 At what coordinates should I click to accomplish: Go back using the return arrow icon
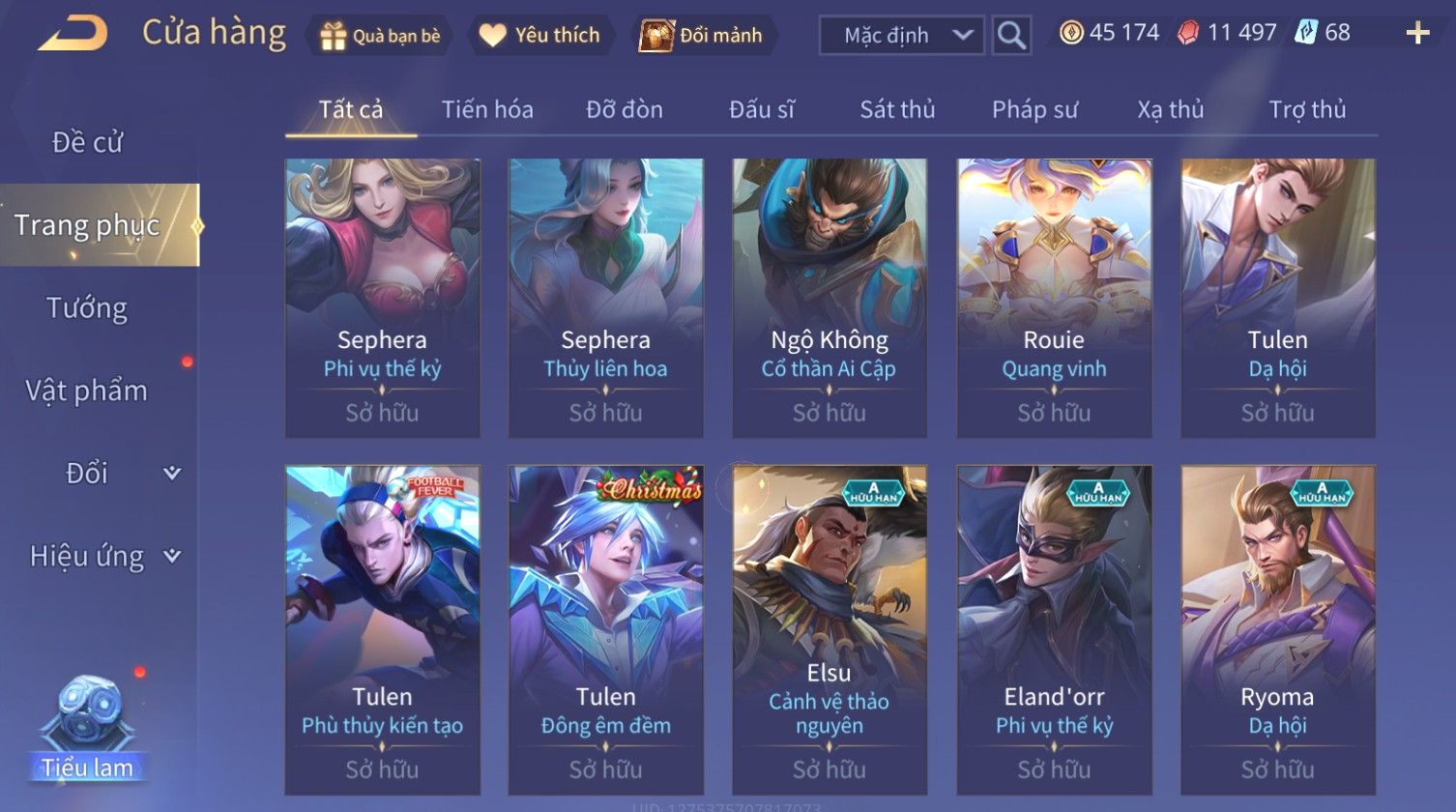(x=73, y=33)
